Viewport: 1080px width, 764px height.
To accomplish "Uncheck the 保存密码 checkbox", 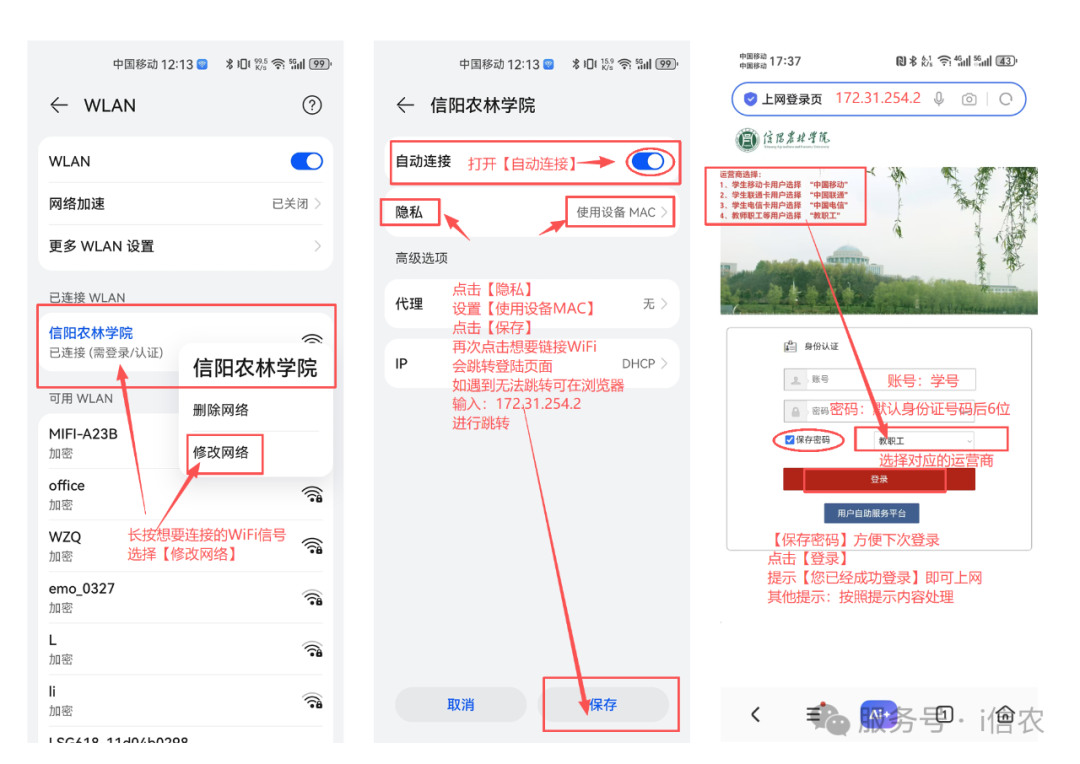I will 790,440.
